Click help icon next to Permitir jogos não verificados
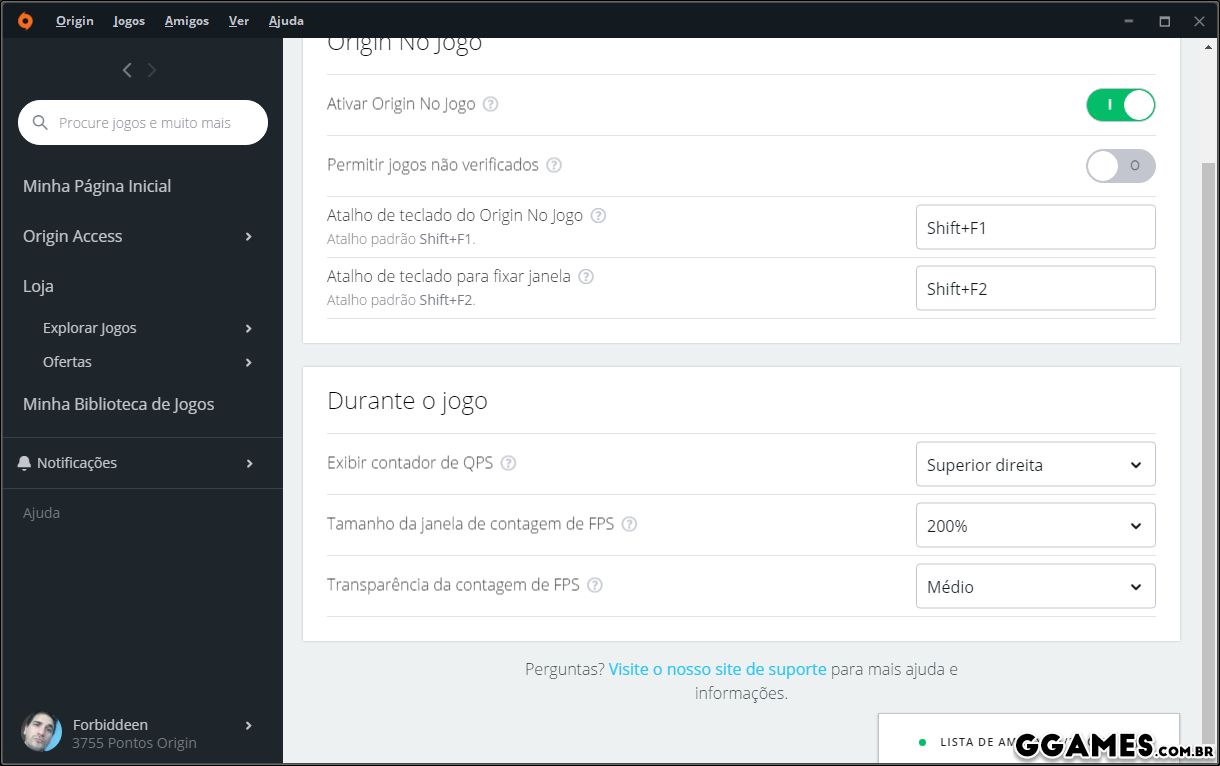This screenshot has height=766, width=1220. click(x=554, y=165)
